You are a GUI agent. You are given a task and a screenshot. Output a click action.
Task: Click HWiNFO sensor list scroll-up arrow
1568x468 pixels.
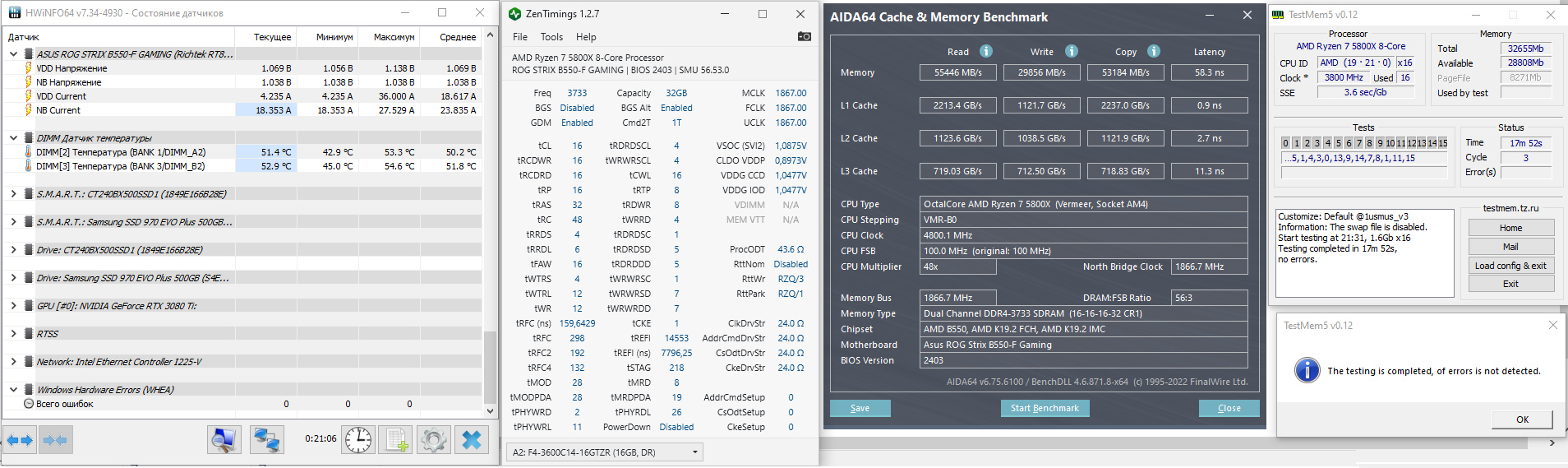pos(490,35)
